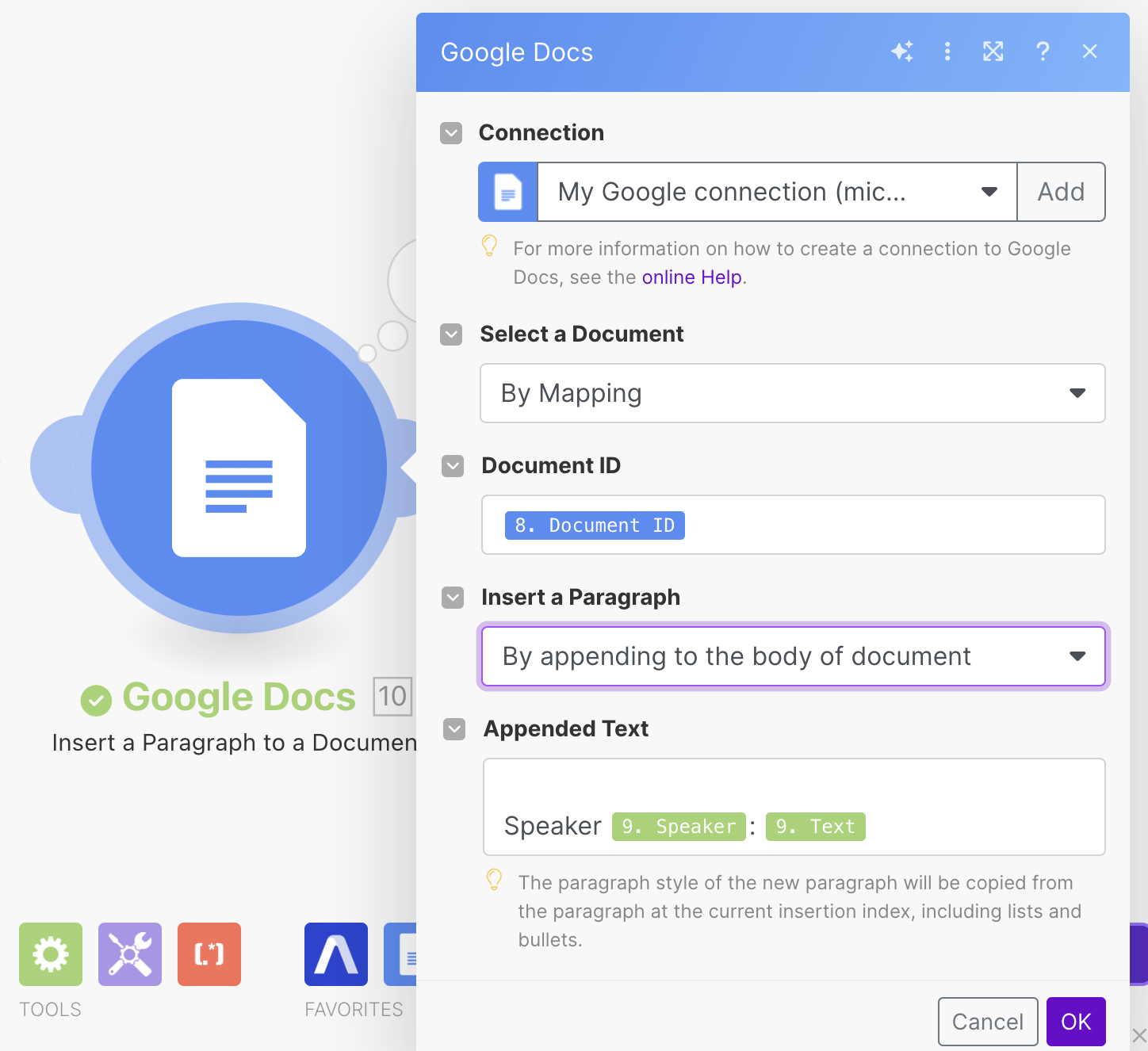Screen dimensions: 1148x1051
Task: Click the Google Docs connection icon
Action: click(x=508, y=192)
